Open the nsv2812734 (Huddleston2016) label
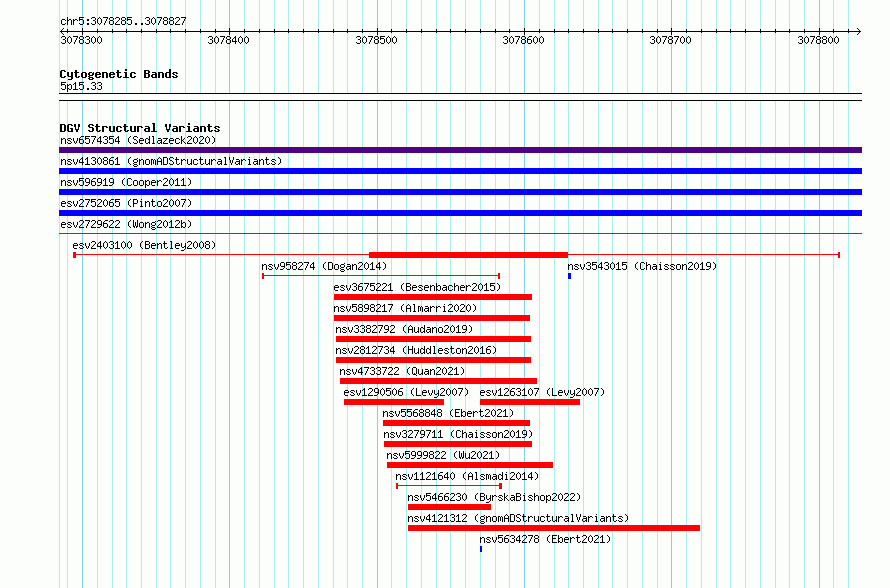Screen dimensions: 890x588 tap(416, 350)
